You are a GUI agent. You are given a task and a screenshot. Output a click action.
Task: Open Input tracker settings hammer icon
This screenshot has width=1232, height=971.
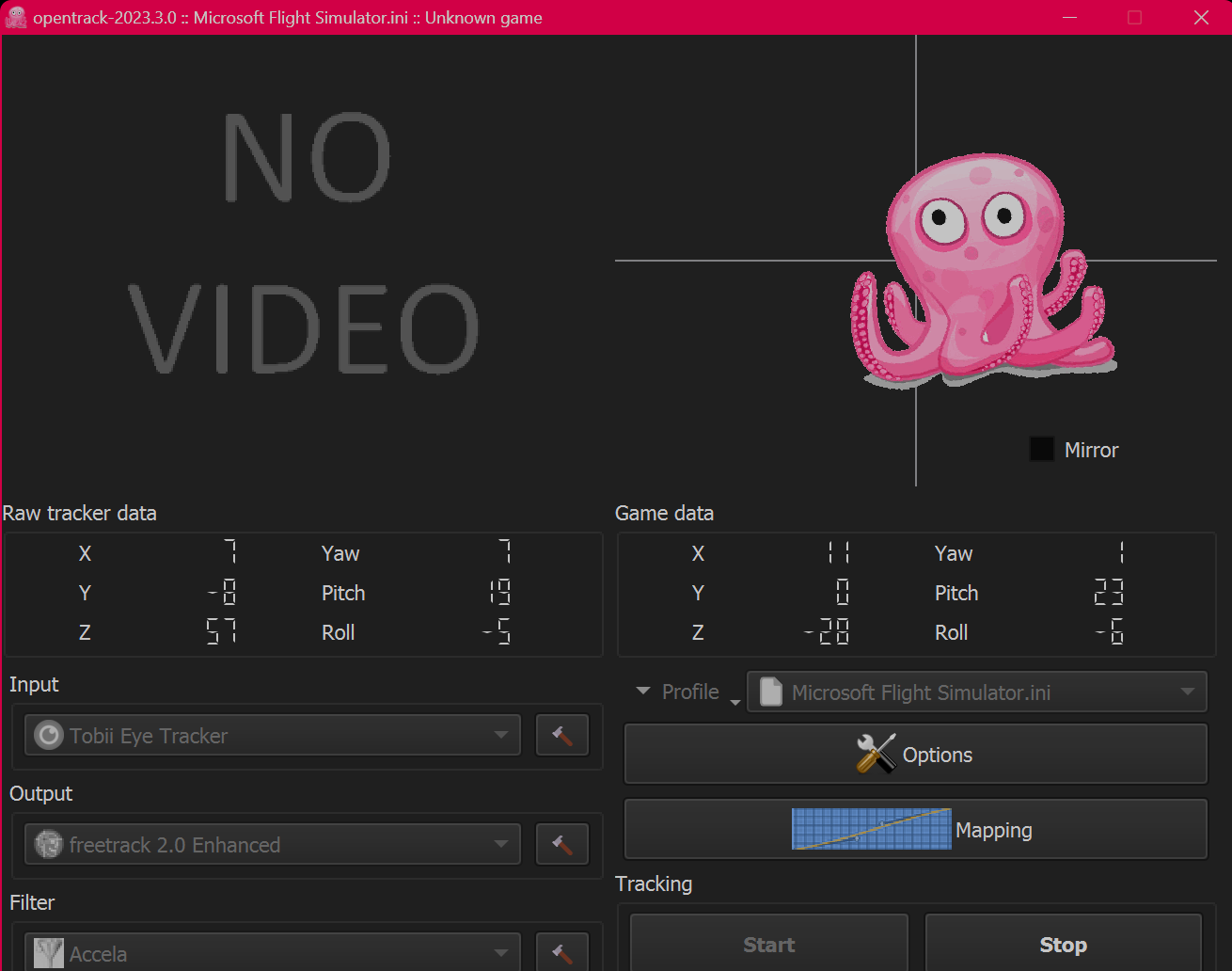point(562,736)
